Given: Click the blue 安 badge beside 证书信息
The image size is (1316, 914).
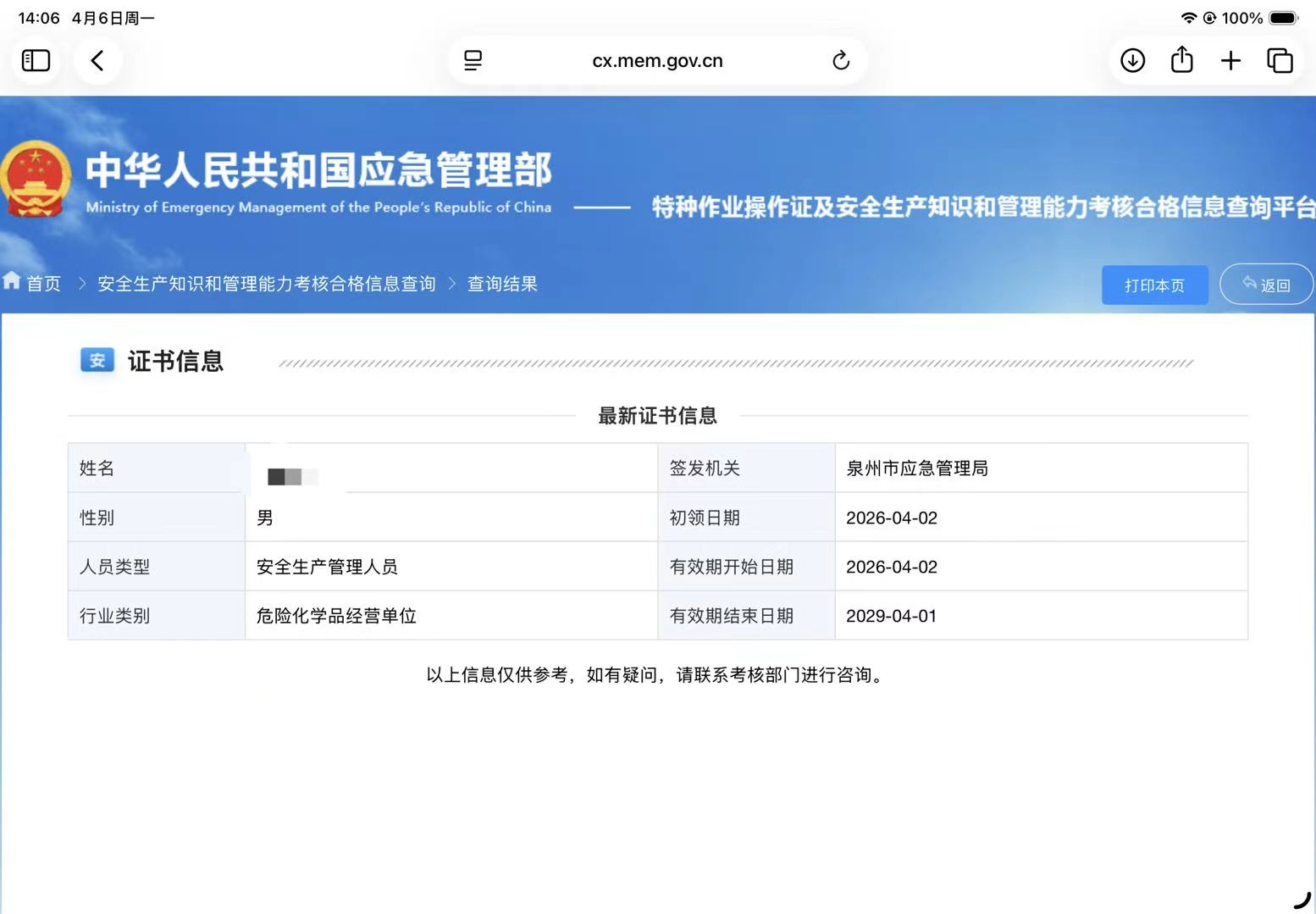Looking at the screenshot, I should point(97,360).
